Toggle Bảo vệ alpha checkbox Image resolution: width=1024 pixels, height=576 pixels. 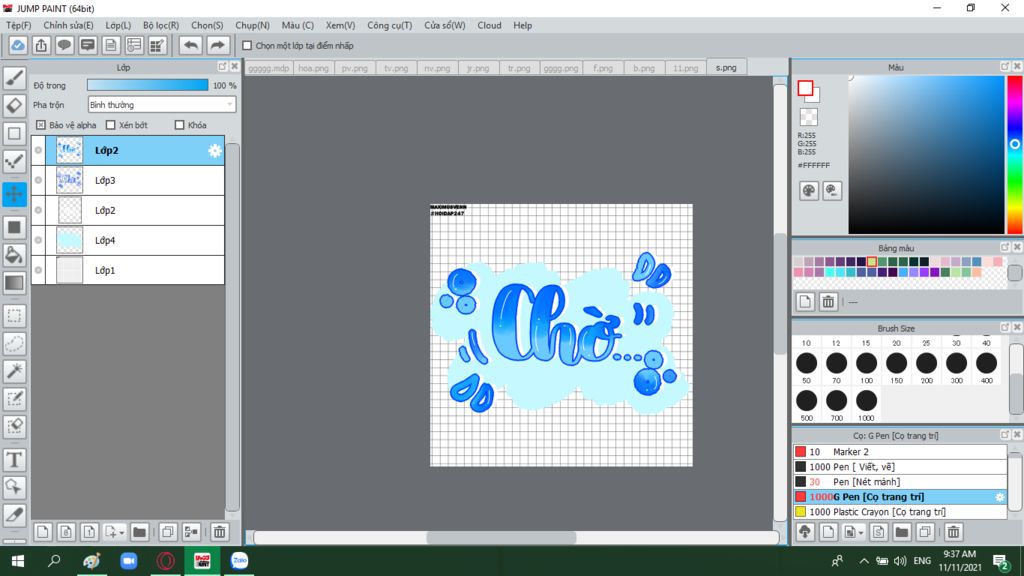coord(40,125)
